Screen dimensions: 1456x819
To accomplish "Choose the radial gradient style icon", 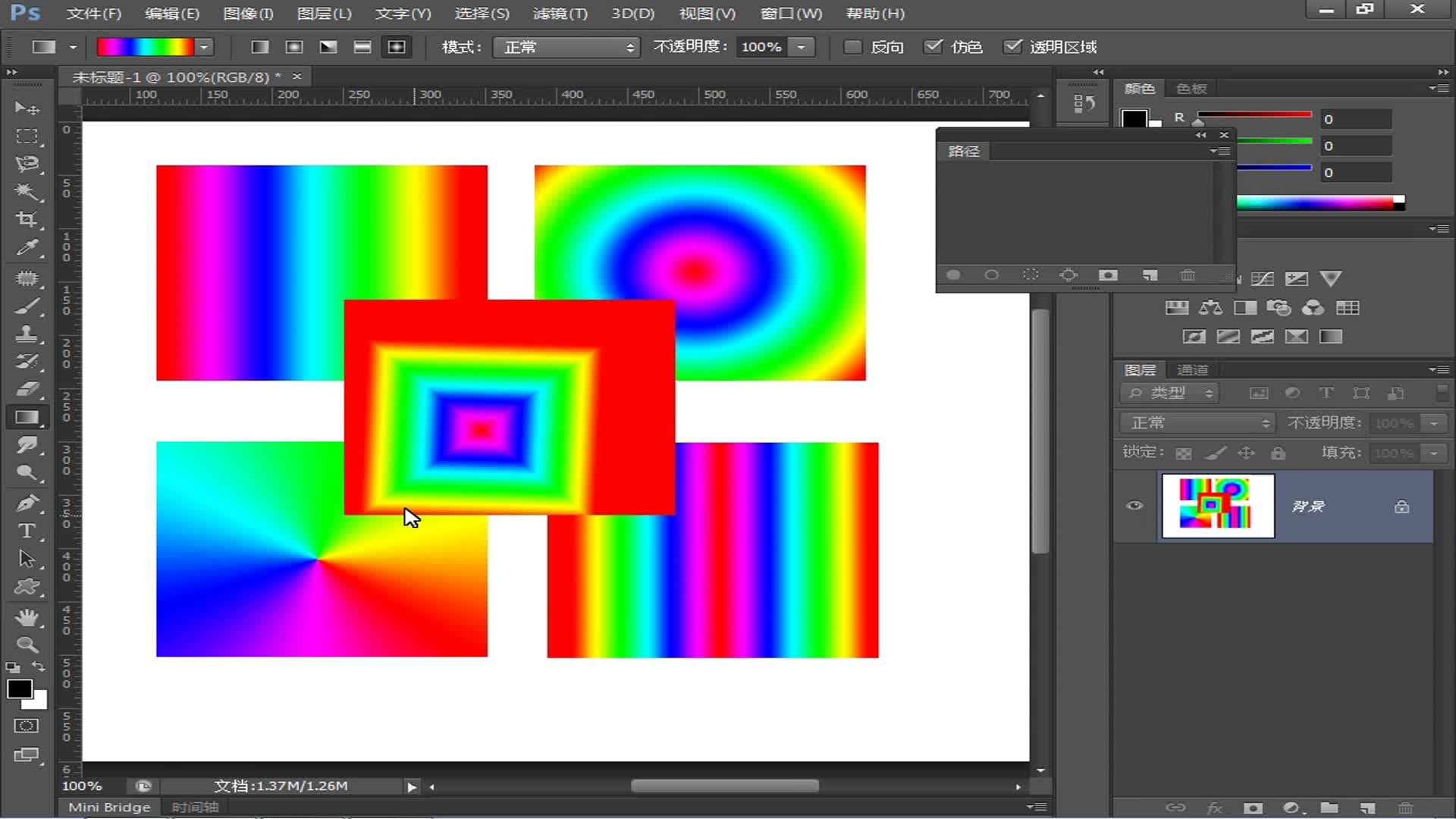I will [294, 47].
